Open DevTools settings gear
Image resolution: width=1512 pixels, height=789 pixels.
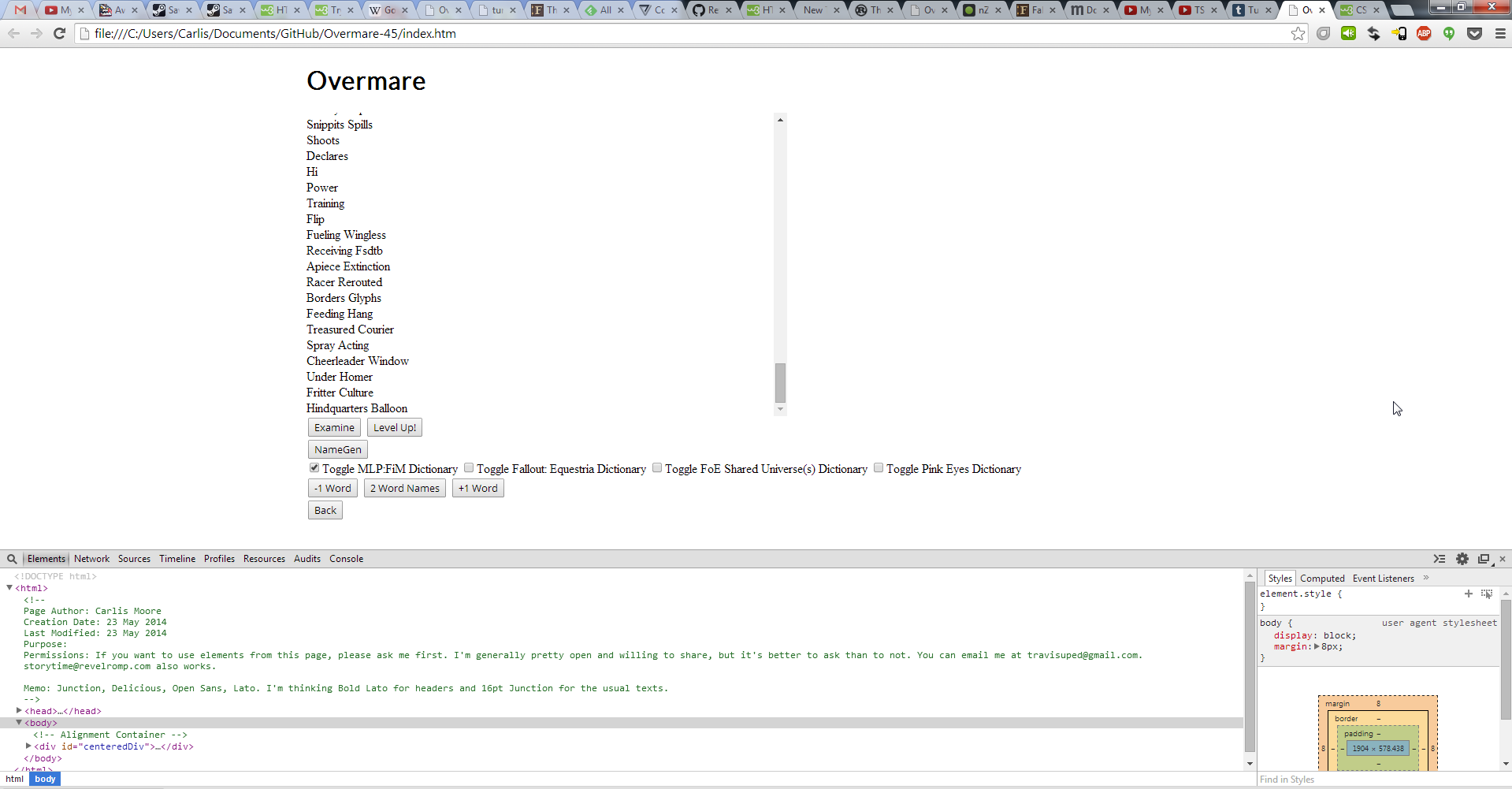1462,559
